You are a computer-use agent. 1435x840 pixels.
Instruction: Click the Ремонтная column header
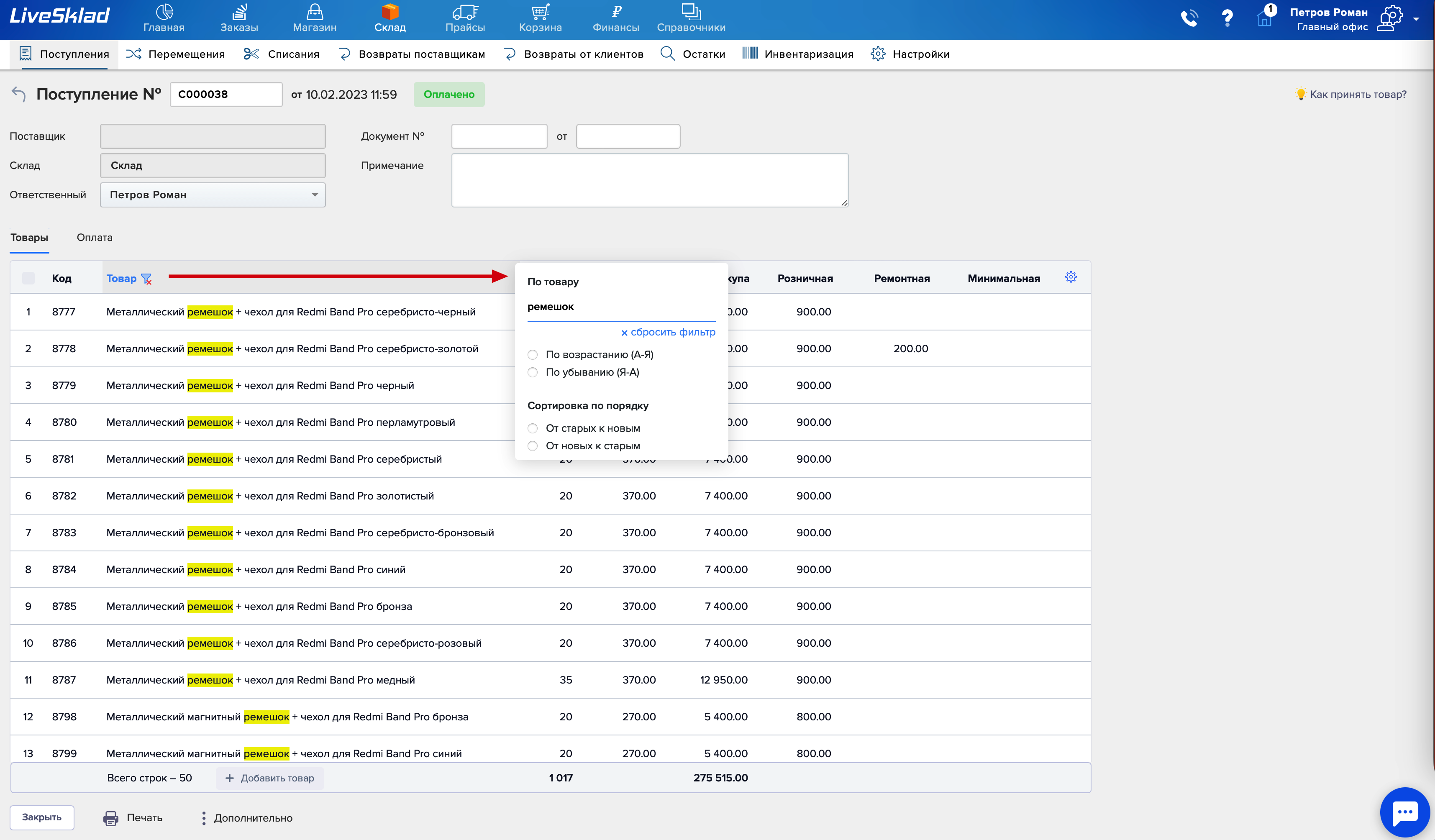click(902, 279)
